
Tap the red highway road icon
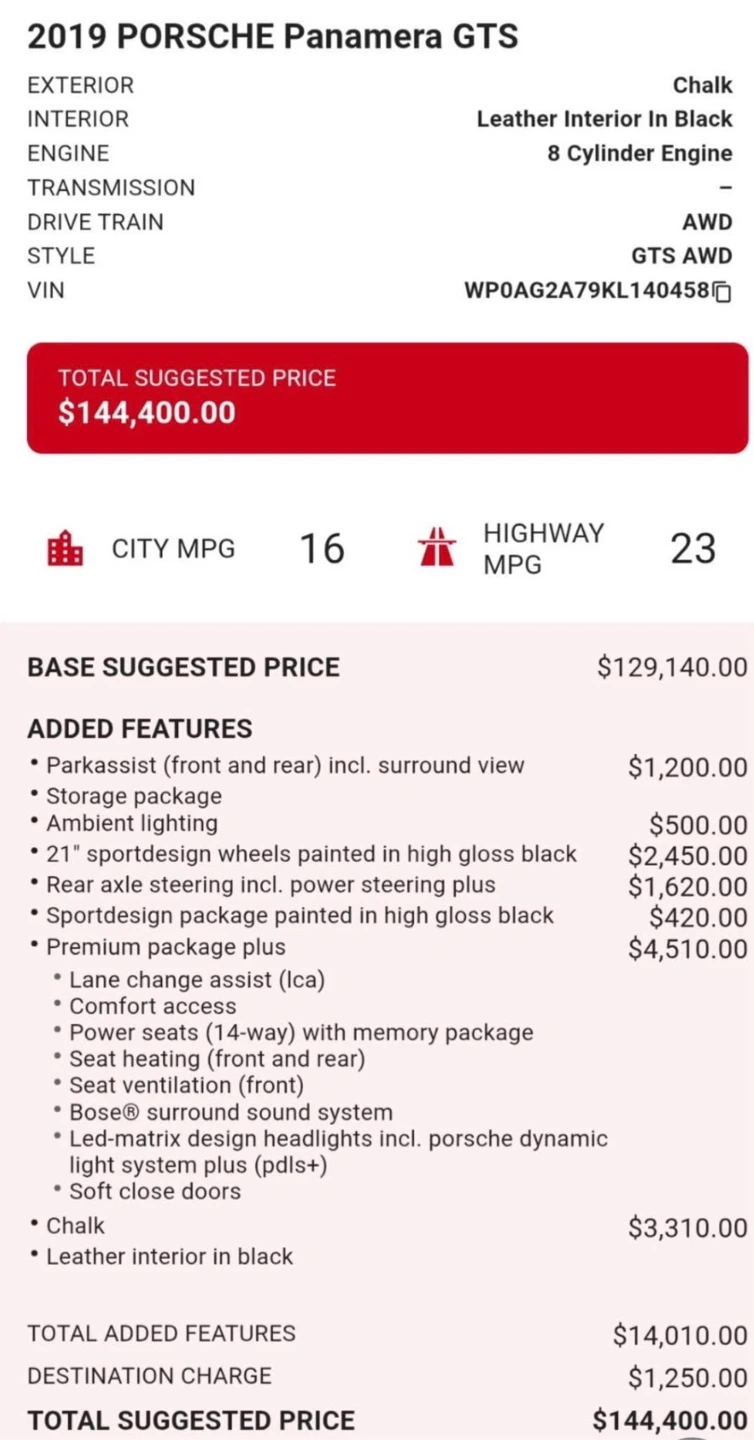point(437,549)
